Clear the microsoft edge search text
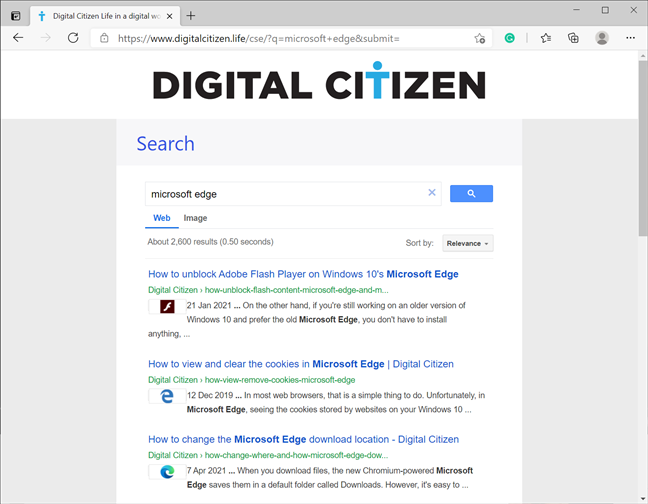 (432, 193)
